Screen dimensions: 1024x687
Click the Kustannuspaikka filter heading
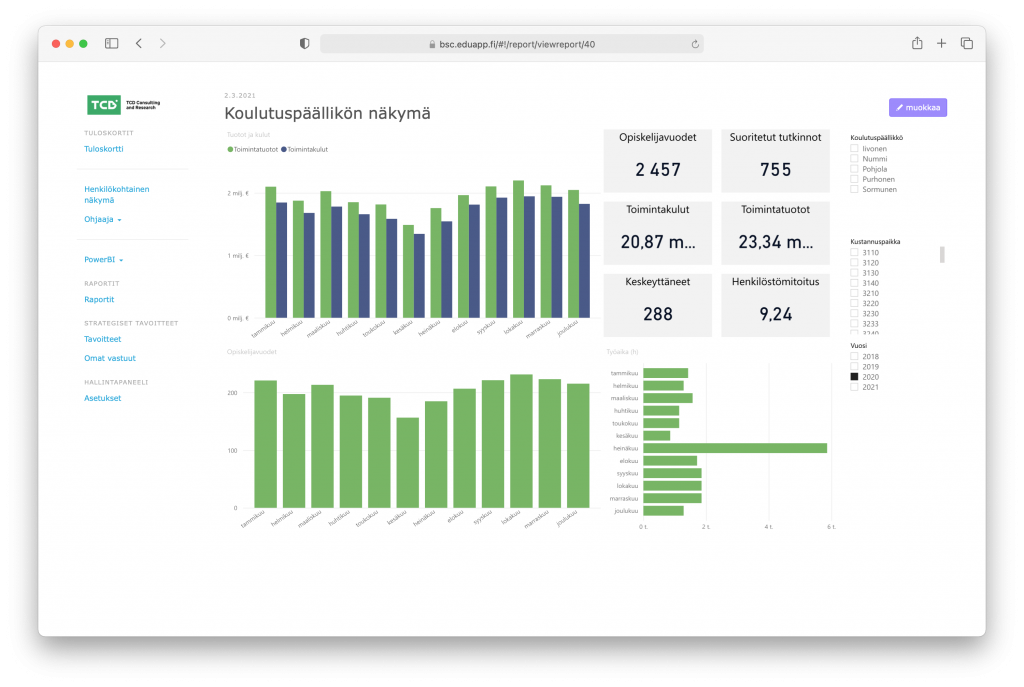pyautogui.click(x=875, y=242)
